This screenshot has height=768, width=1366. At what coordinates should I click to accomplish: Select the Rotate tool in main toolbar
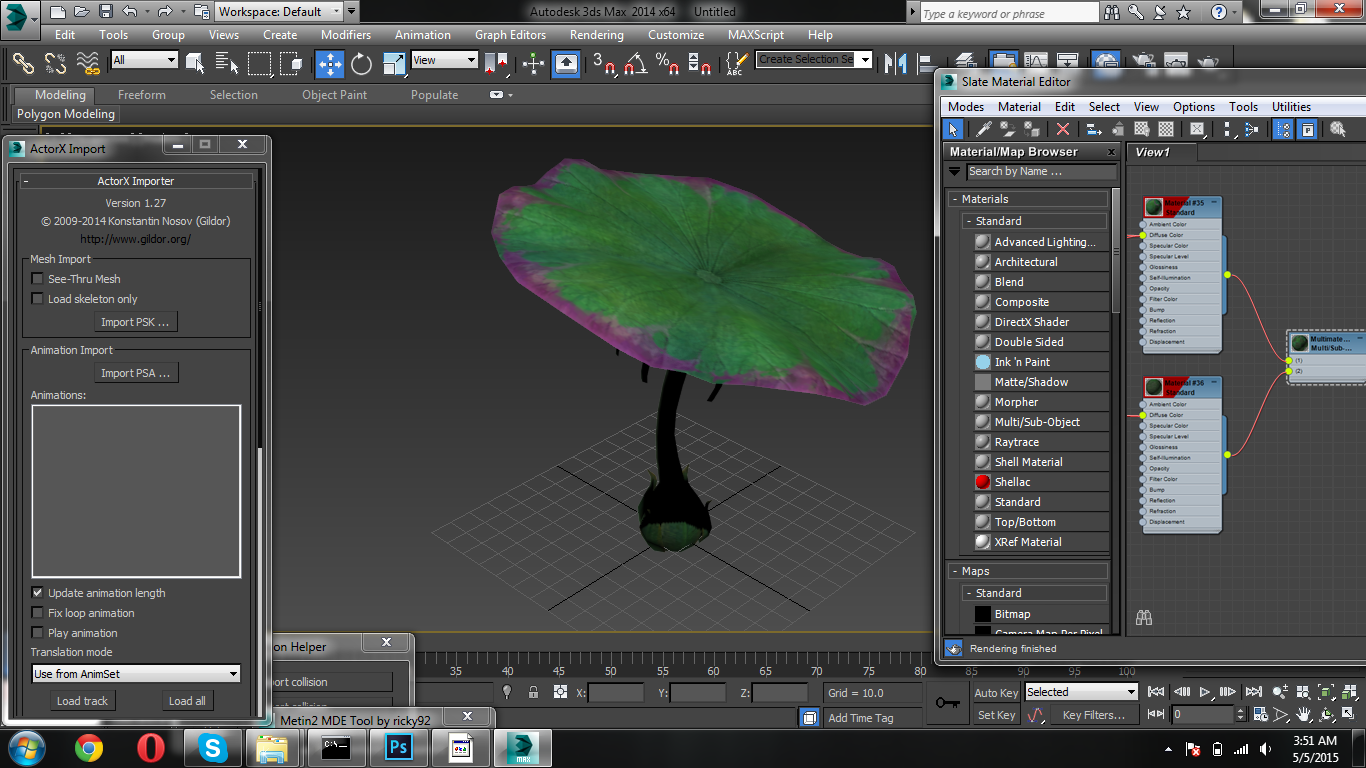pyautogui.click(x=362, y=65)
